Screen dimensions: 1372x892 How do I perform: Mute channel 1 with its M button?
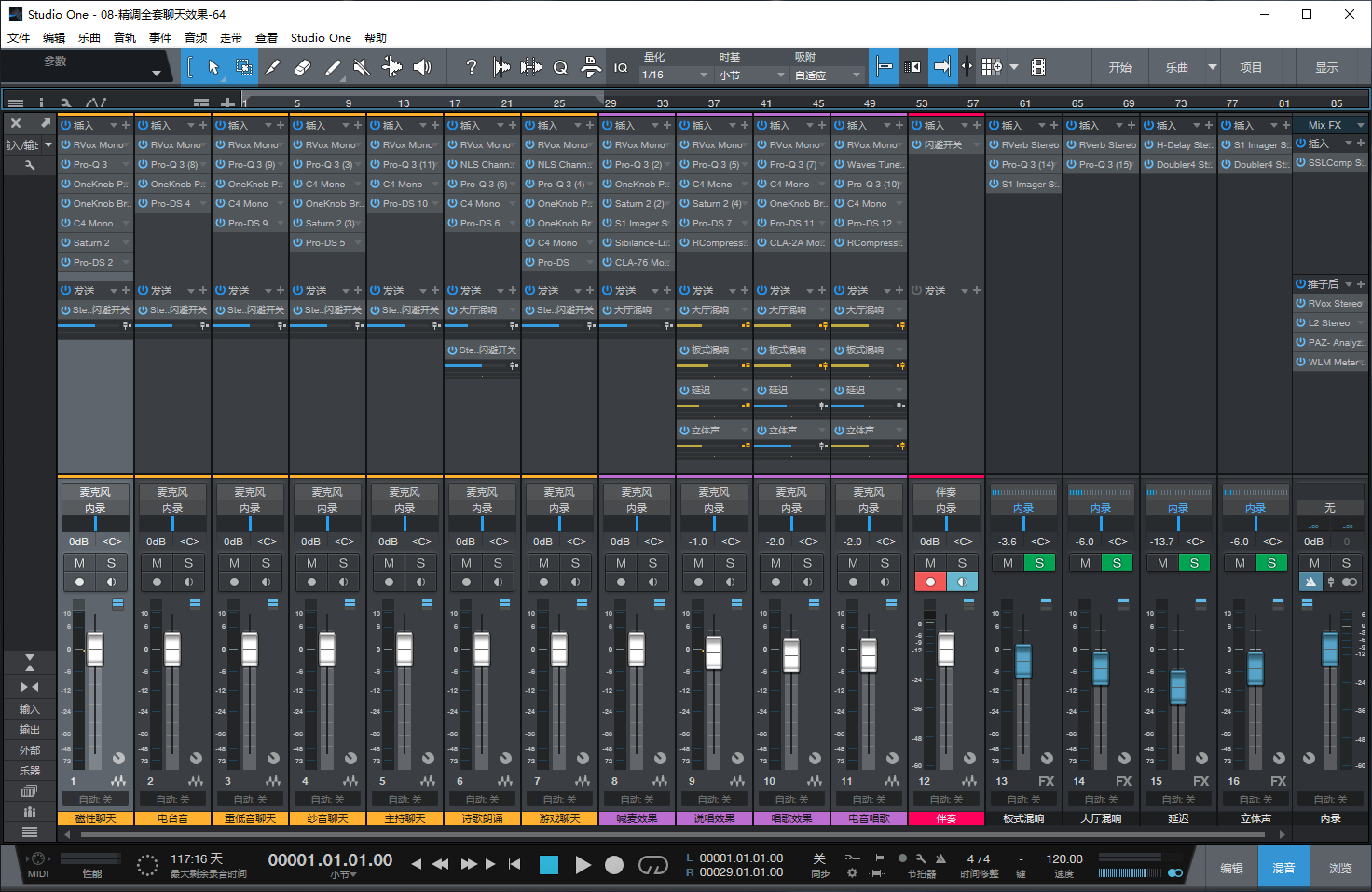click(79, 563)
